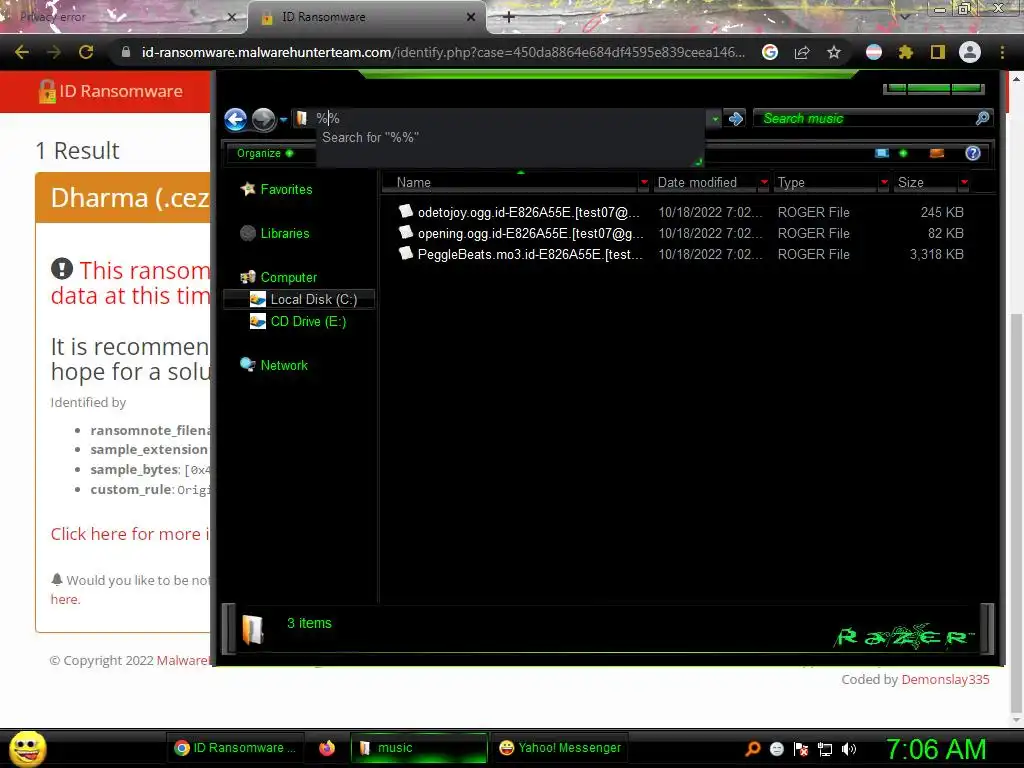1024x768 pixels.
Task: Open Chrome Extensions puzzle icon
Action: 905,52
